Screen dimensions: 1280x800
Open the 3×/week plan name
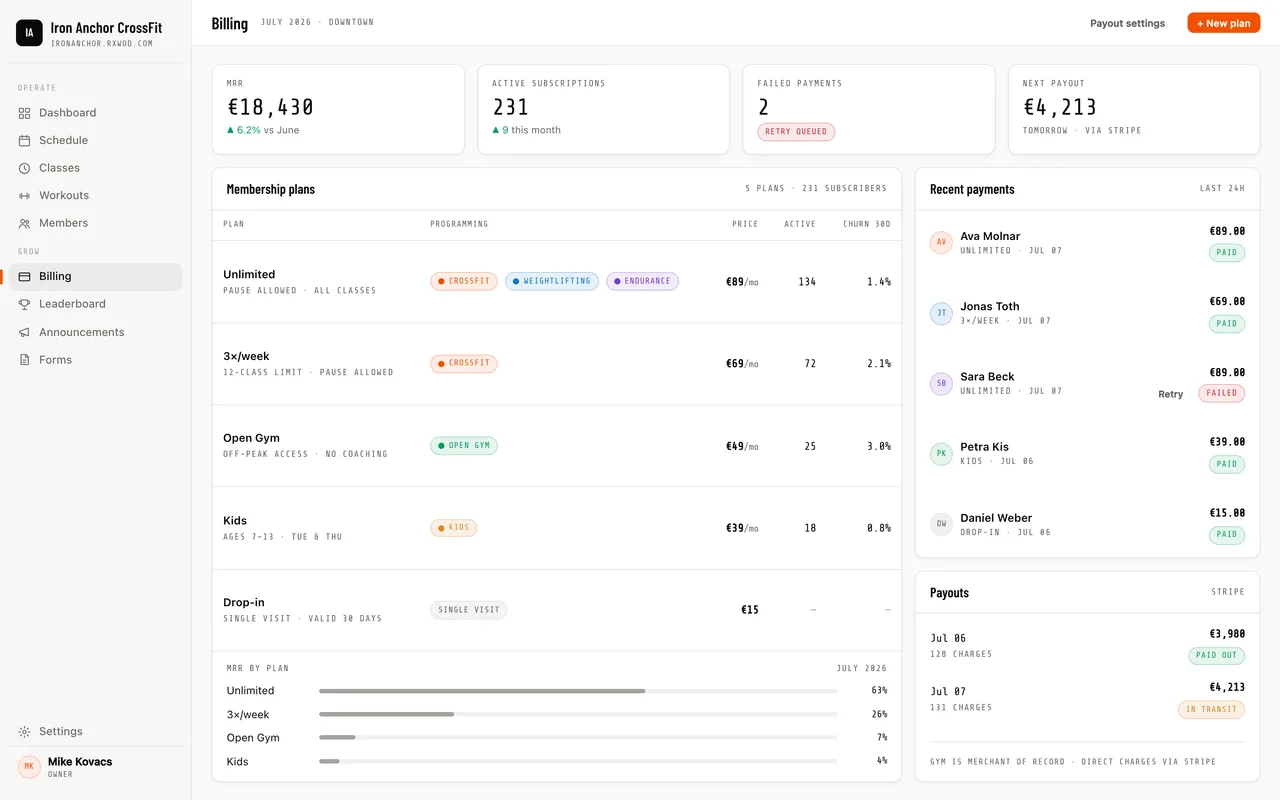[246, 356]
